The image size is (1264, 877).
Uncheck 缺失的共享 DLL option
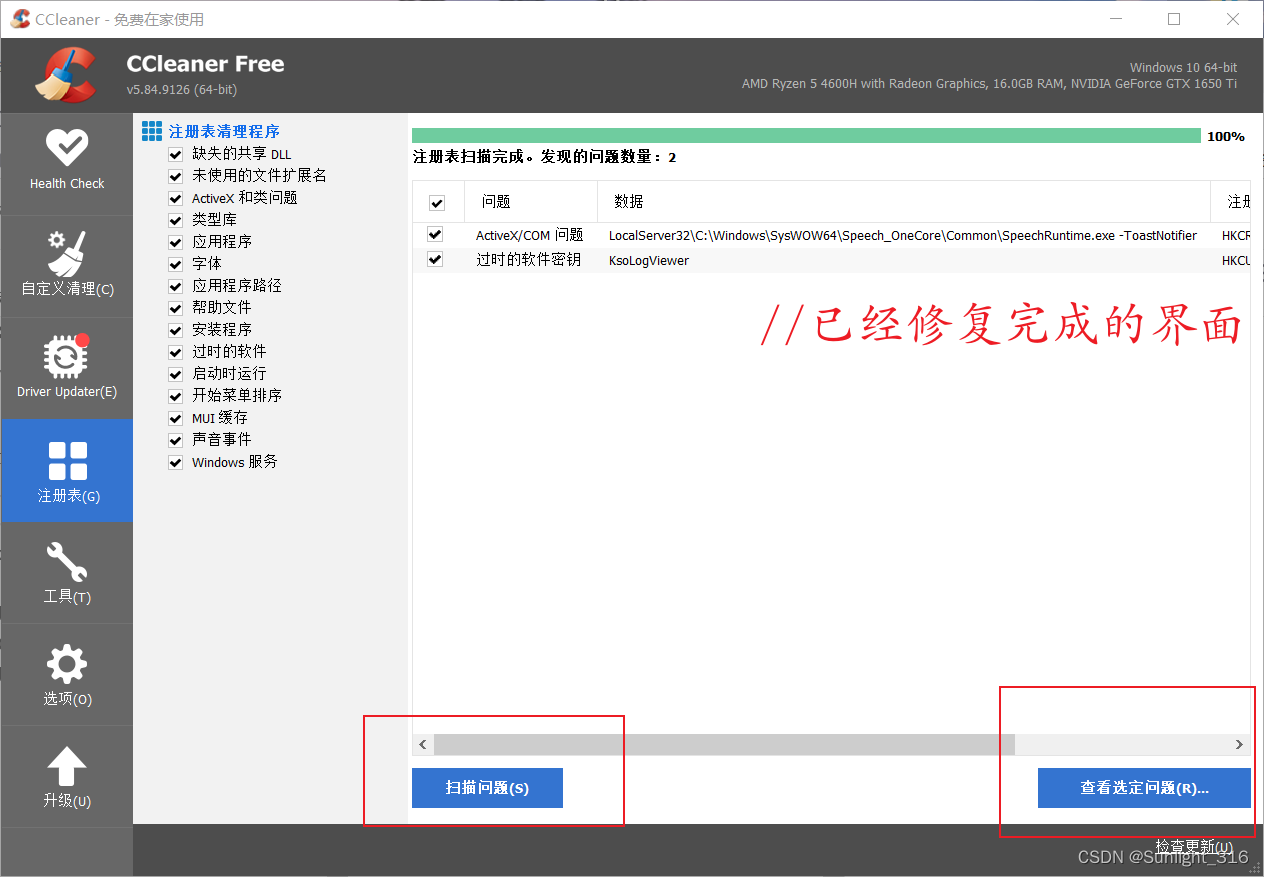pos(175,154)
